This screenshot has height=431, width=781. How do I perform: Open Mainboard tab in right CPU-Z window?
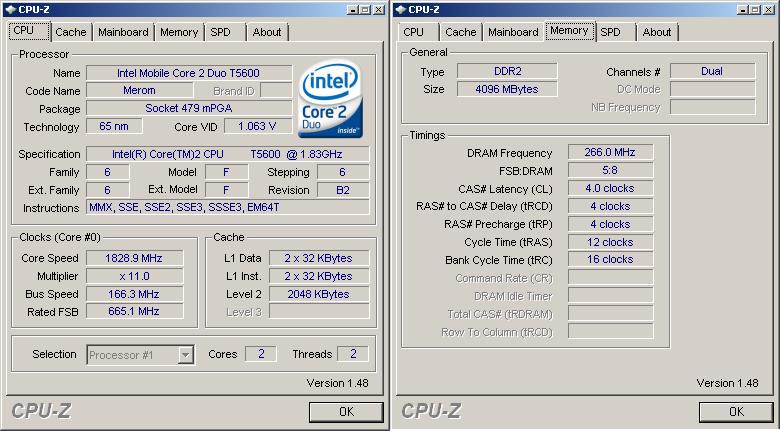pos(513,32)
